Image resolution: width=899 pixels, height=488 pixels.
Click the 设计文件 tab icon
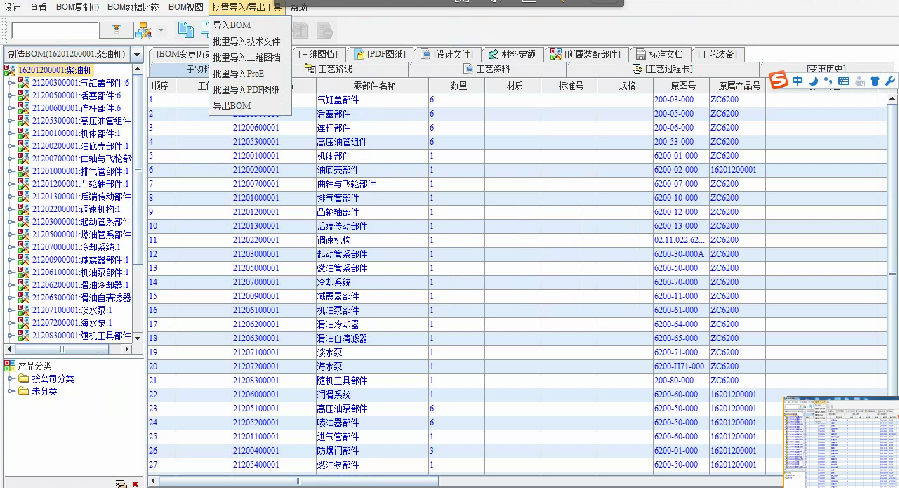click(x=427, y=54)
